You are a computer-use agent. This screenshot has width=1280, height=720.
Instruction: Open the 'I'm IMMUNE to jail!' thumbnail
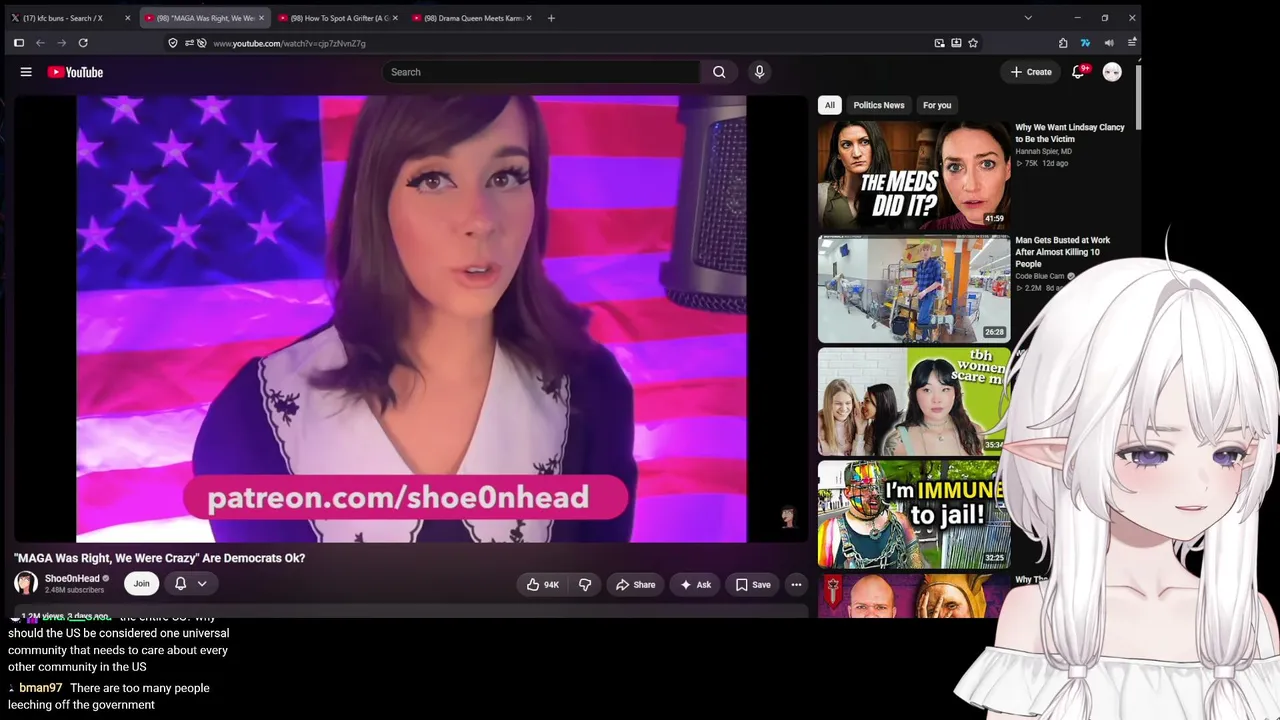point(914,514)
